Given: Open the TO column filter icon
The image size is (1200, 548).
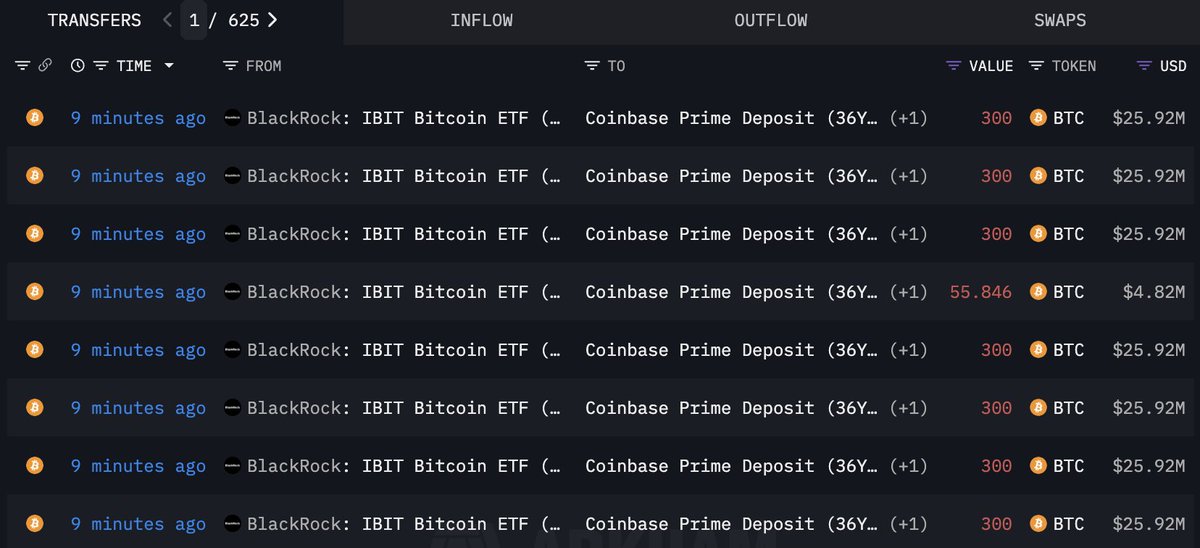Looking at the screenshot, I should (593, 66).
